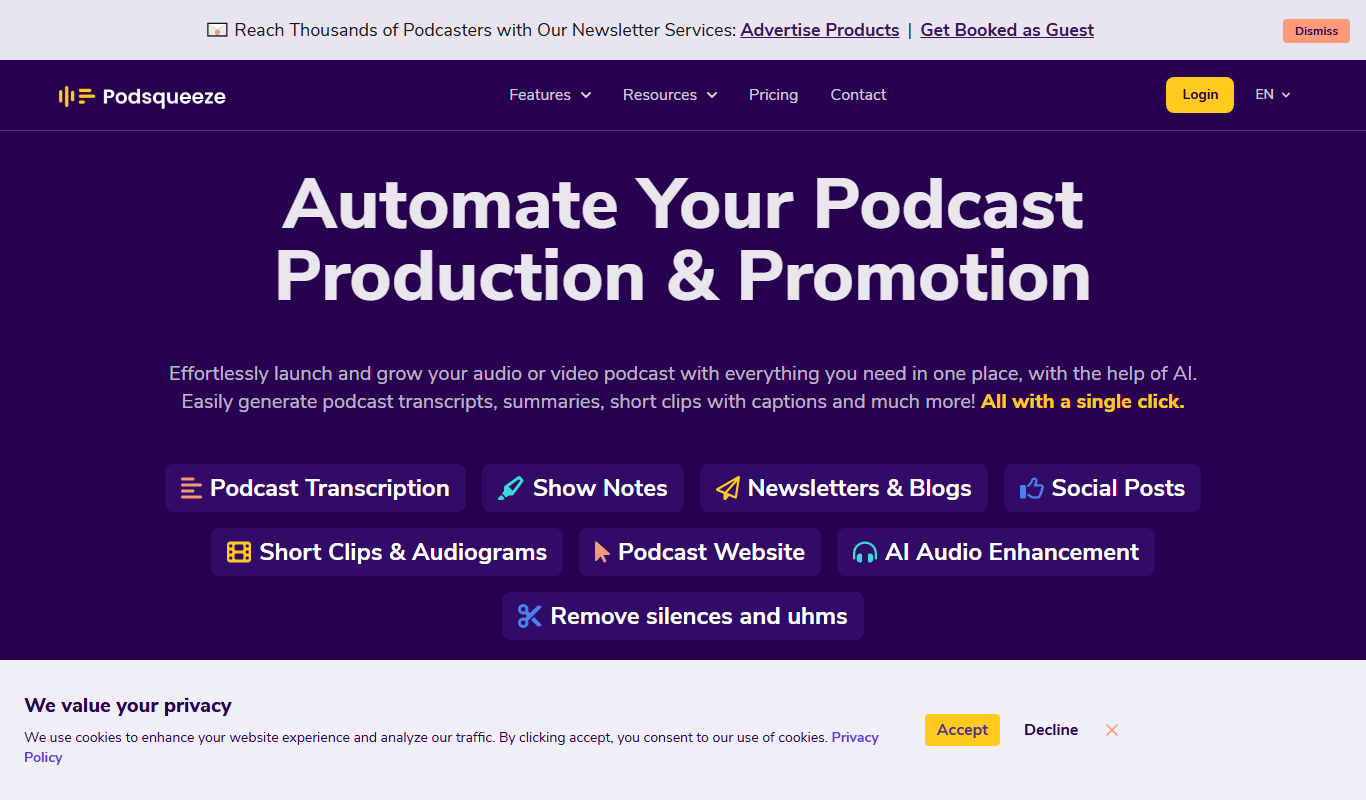
Task: Select the Short Clips & Audiograms label
Action: click(x=403, y=552)
